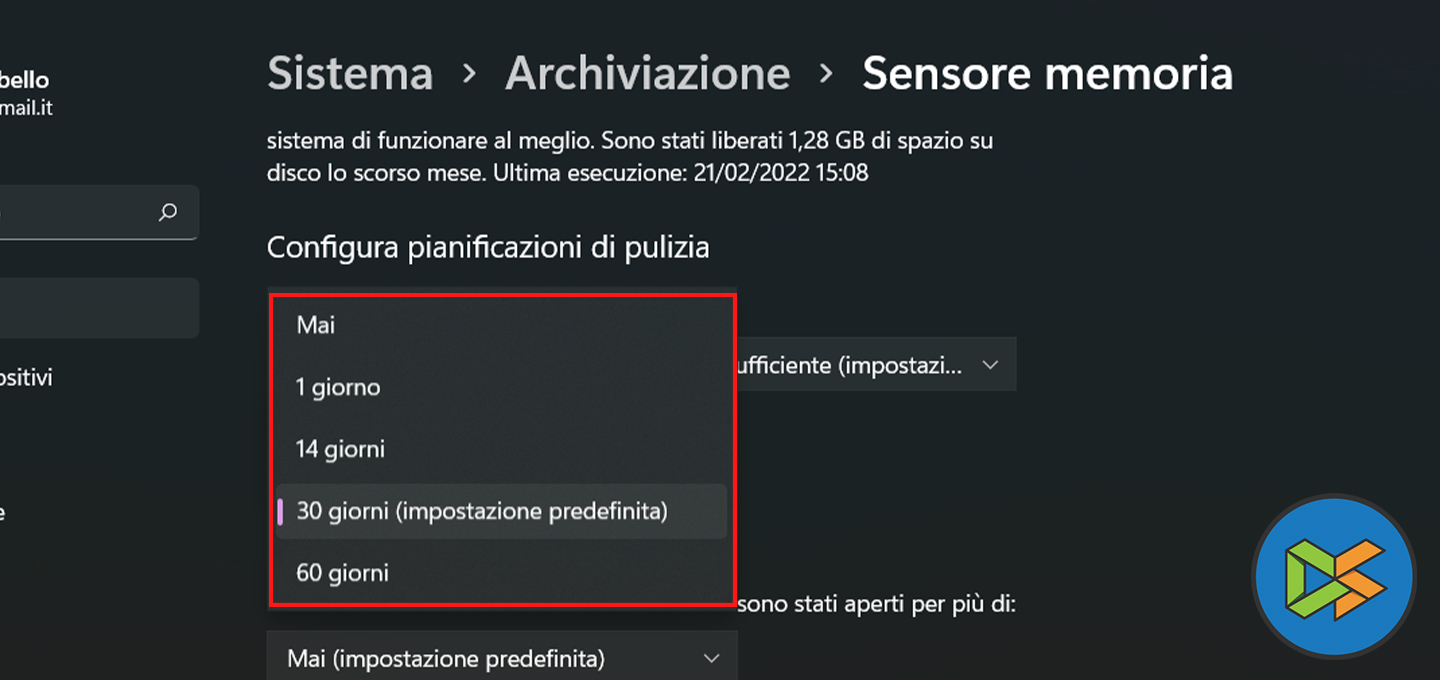Screen dimensions: 1440x680
Task: Click the 'Sensore memoria' page title
Action: 1047,74
